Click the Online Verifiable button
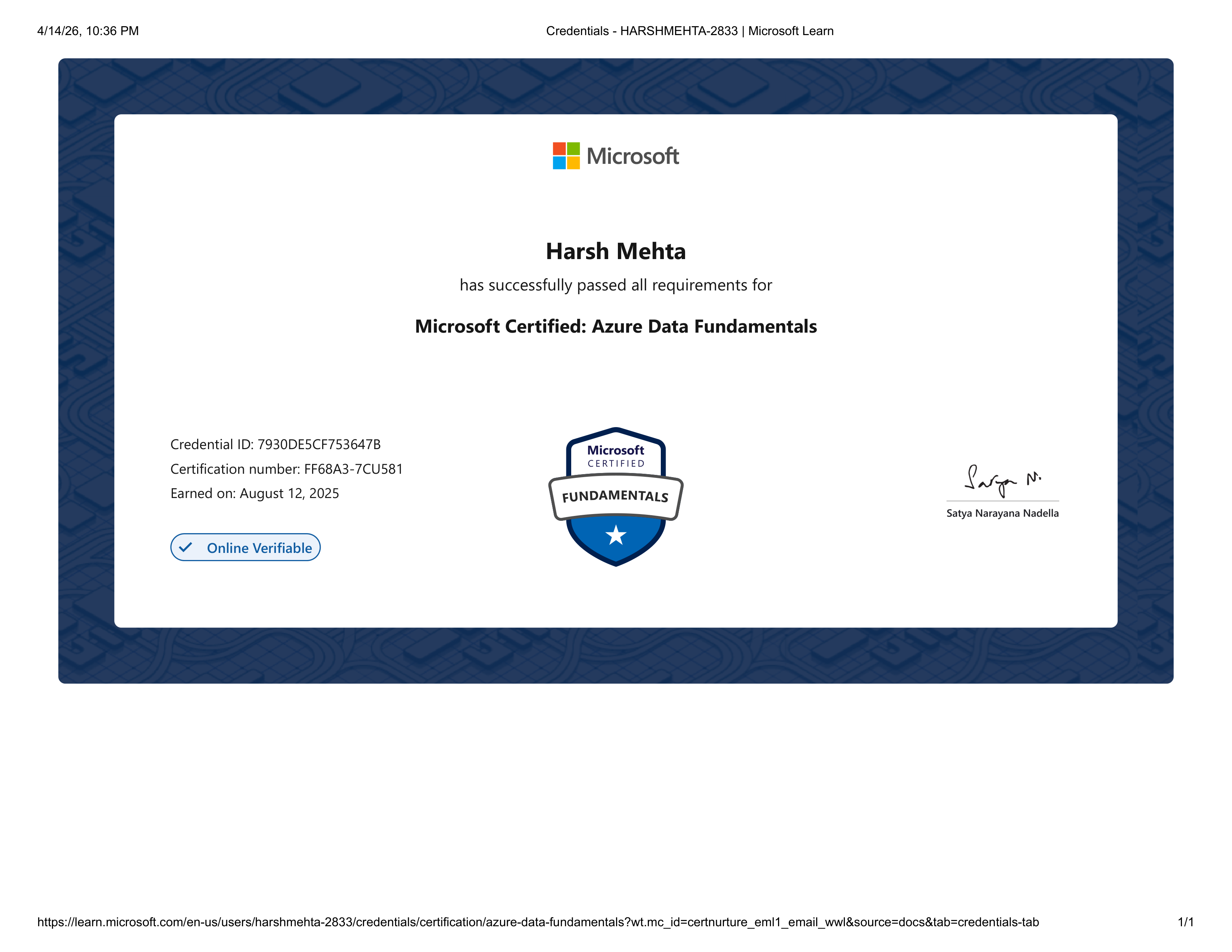1232x952 pixels. click(x=245, y=548)
